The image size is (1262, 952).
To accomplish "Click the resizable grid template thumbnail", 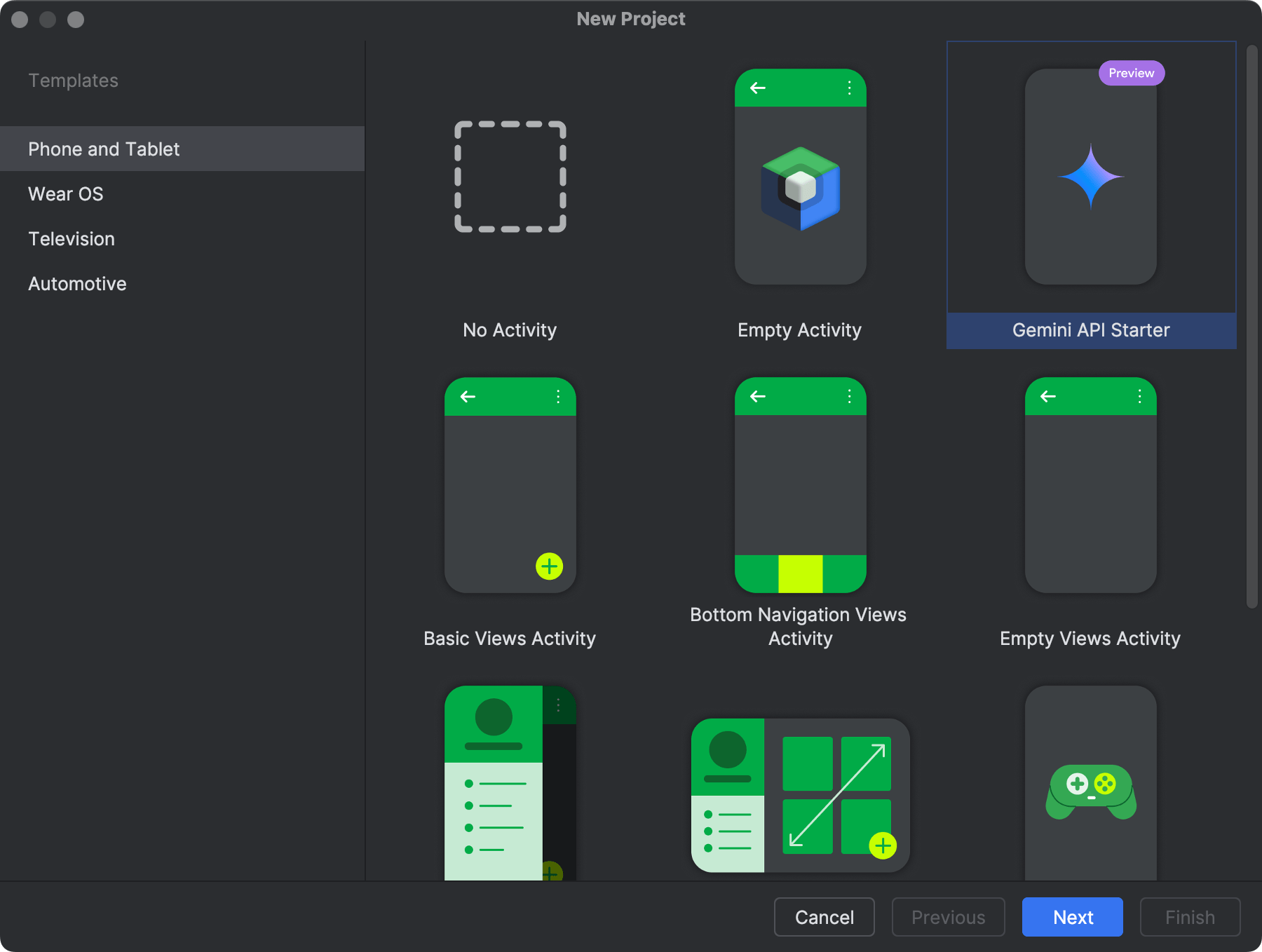I will pos(799,794).
